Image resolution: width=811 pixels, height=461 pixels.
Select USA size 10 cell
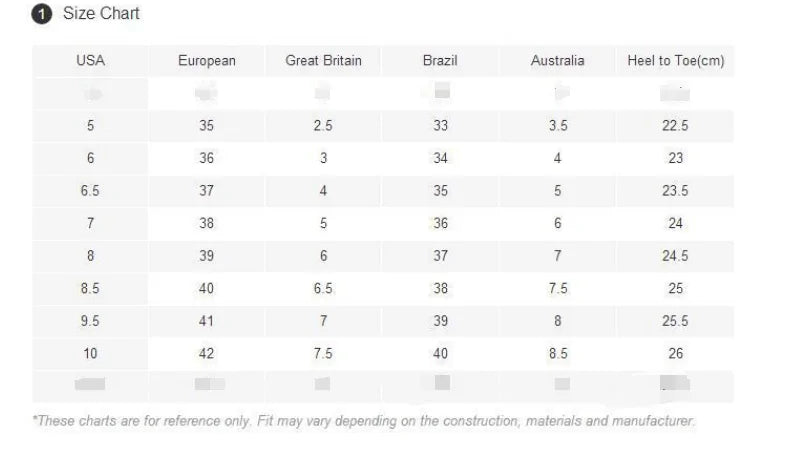click(90, 354)
